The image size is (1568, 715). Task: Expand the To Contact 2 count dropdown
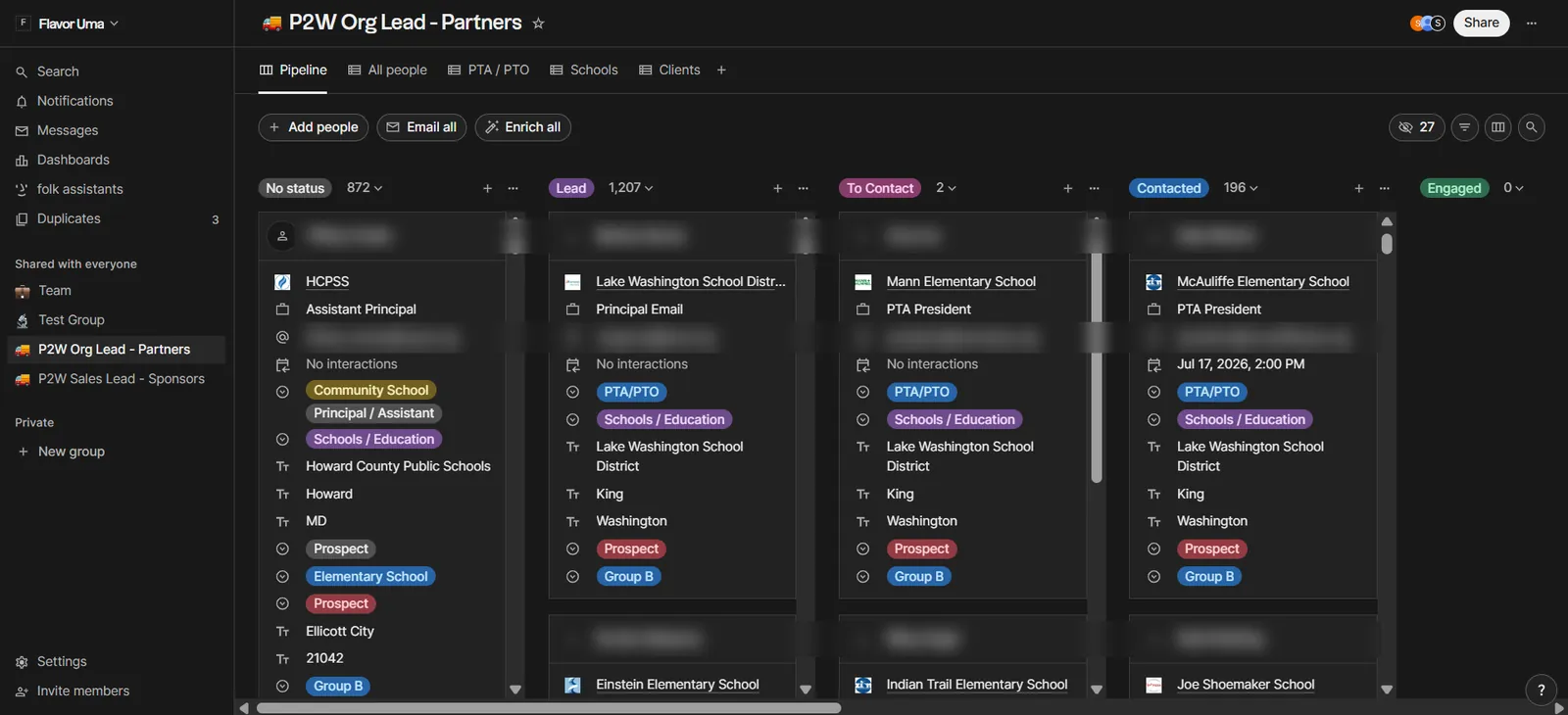click(x=946, y=188)
